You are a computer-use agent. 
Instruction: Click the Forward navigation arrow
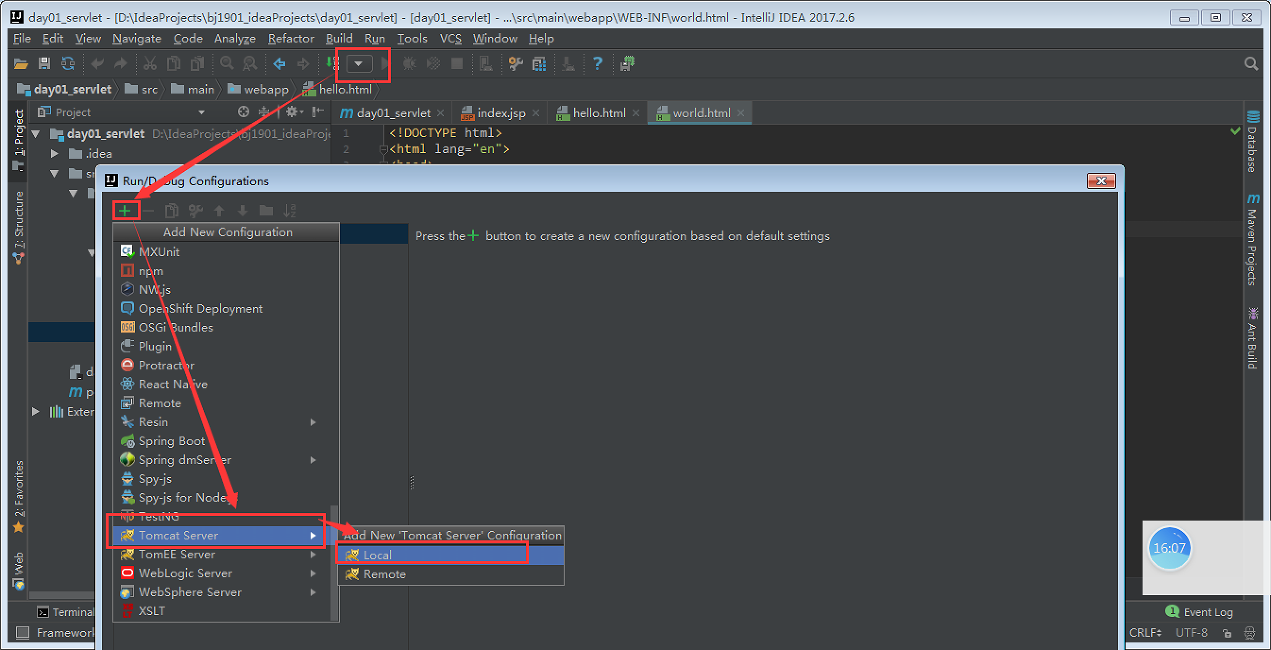tap(303, 64)
